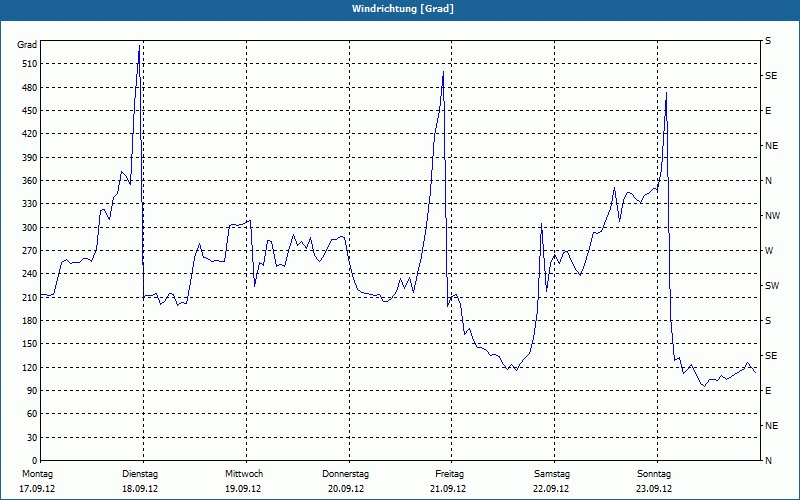Select the 'Grad' unit label on the axis

pos(27,45)
